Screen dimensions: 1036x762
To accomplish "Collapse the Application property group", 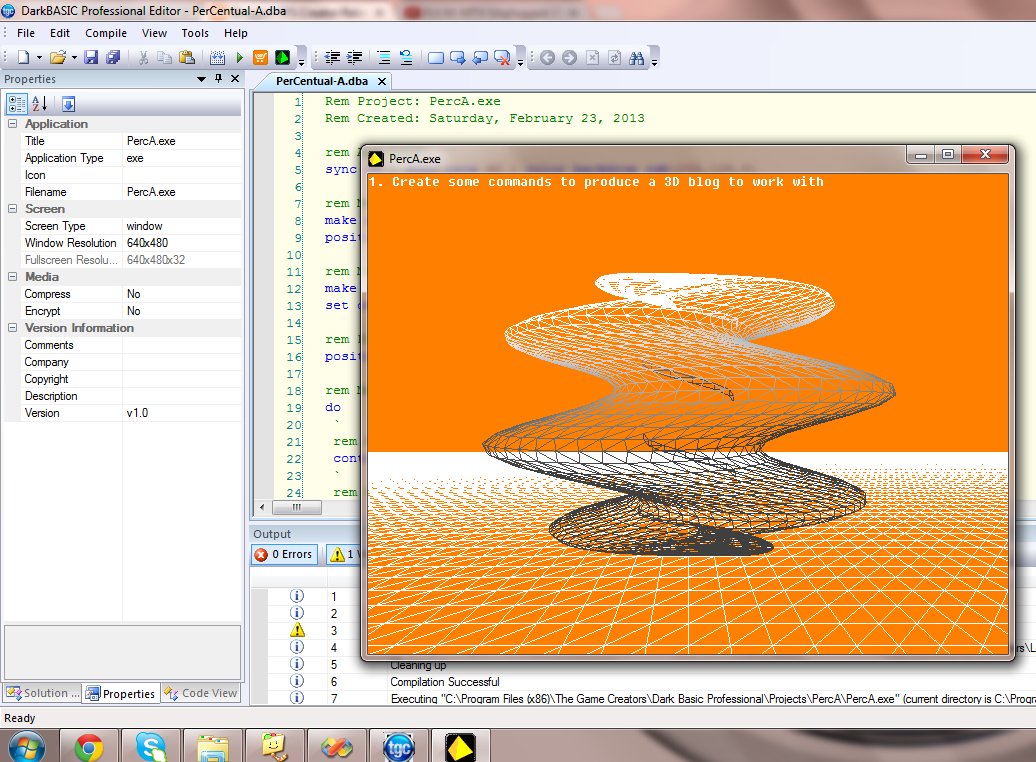I will coord(12,124).
